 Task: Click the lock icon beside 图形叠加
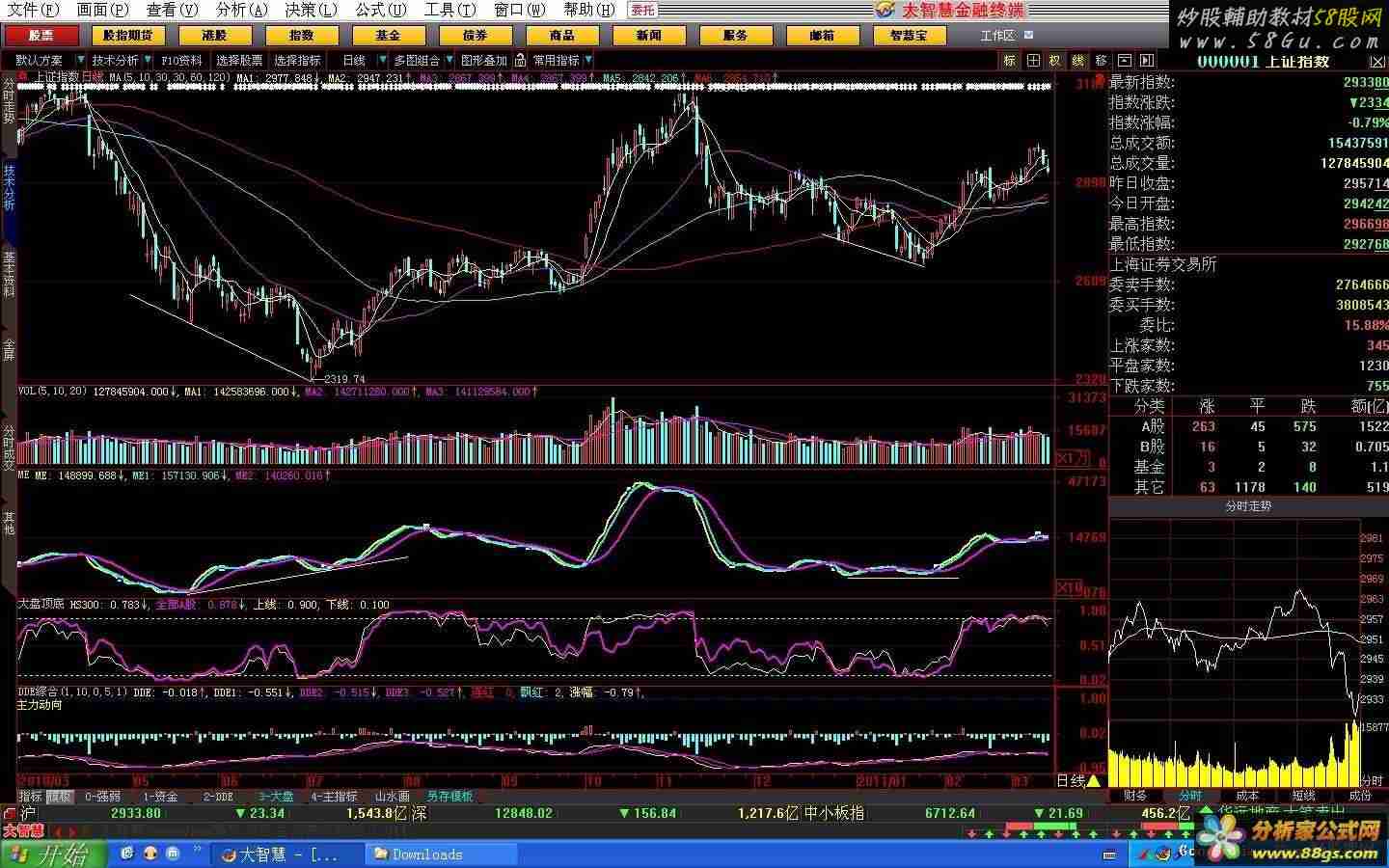pos(521,60)
